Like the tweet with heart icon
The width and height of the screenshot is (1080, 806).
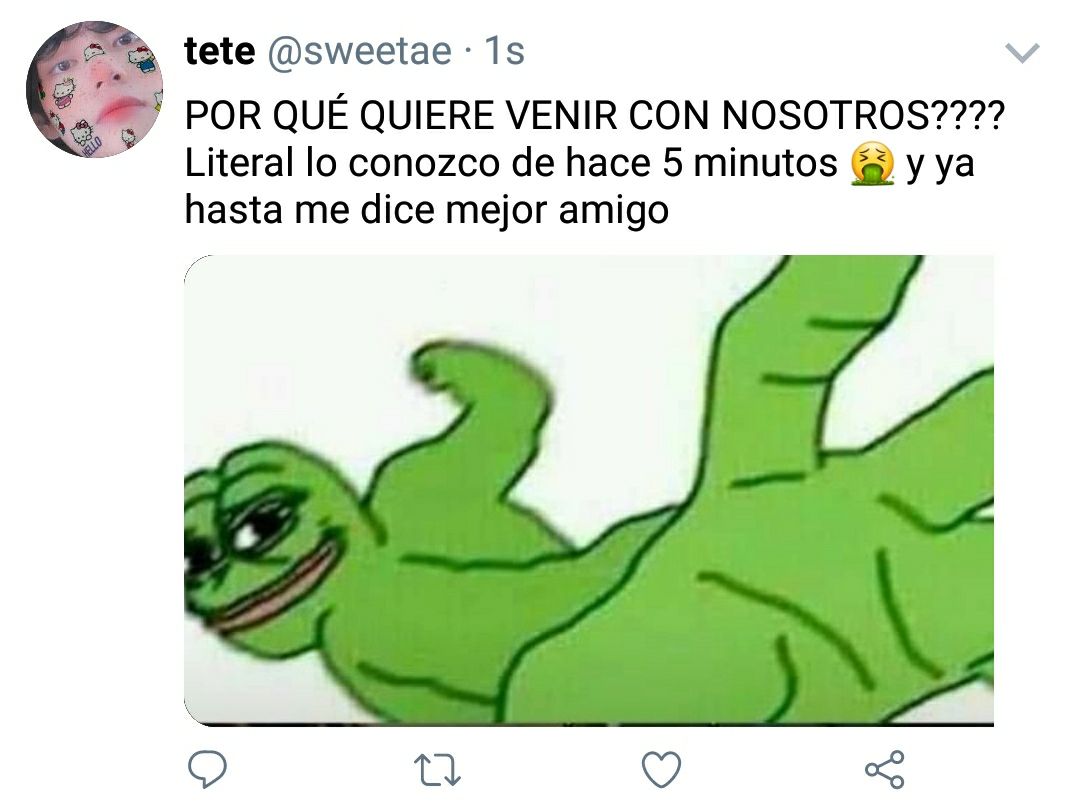(x=661, y=769)
